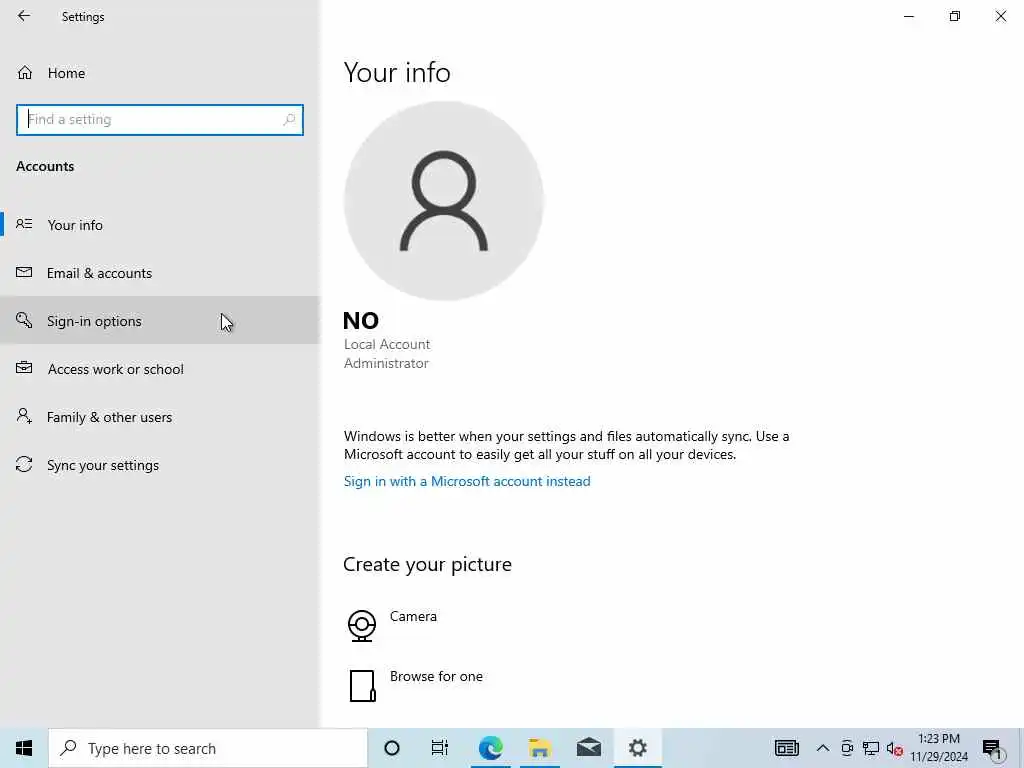Click the Family & other users person icon
The height and width of the screenshot is (768, 1024).
click(24, 416)
